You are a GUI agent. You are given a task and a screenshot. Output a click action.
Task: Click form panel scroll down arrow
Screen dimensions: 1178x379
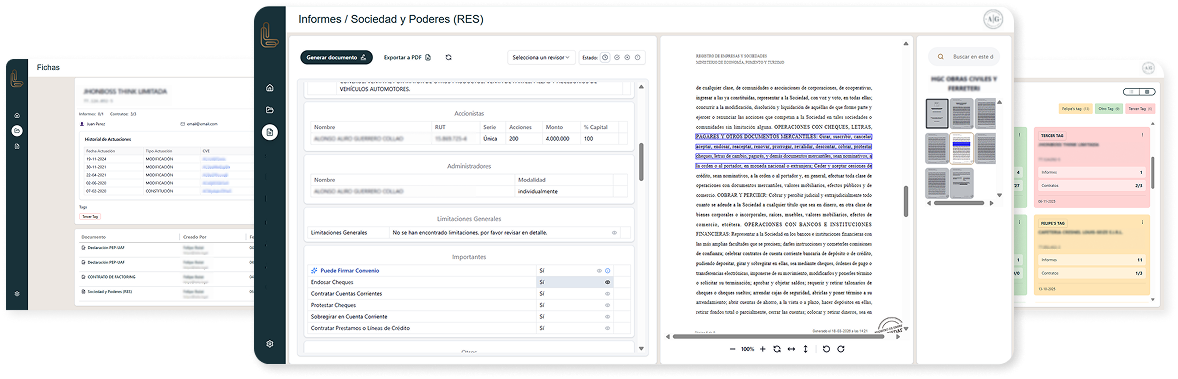click(641, 349)
